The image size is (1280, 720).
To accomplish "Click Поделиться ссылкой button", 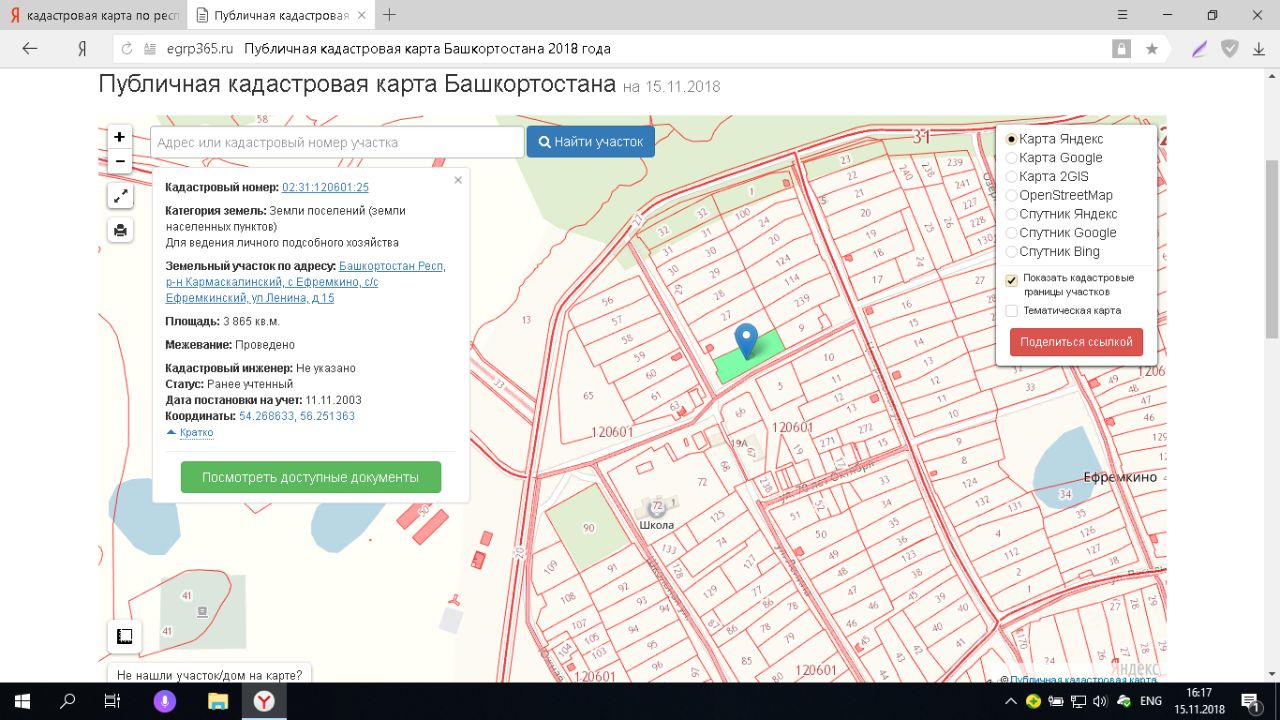I will [x=1076, y=342].
